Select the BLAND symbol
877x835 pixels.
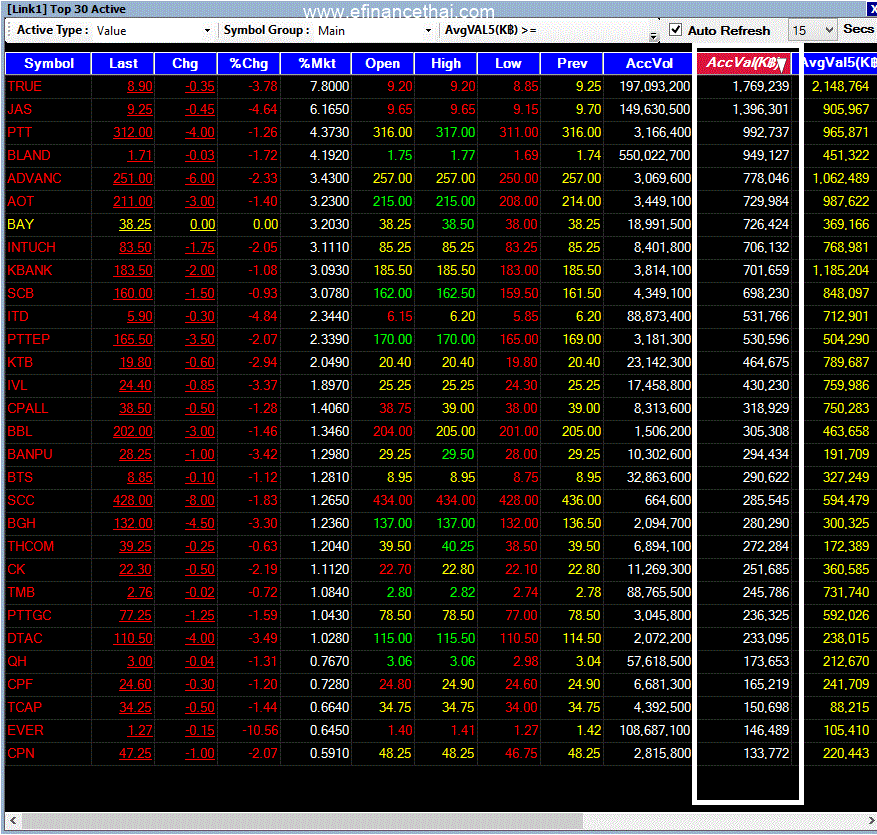coord(29,155)
